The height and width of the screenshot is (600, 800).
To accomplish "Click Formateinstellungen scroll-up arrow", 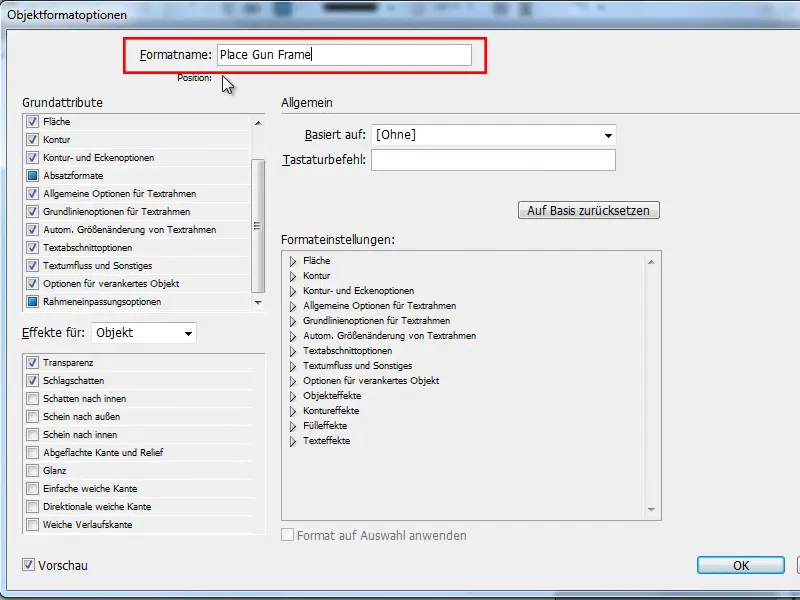I will pos(651,262).
